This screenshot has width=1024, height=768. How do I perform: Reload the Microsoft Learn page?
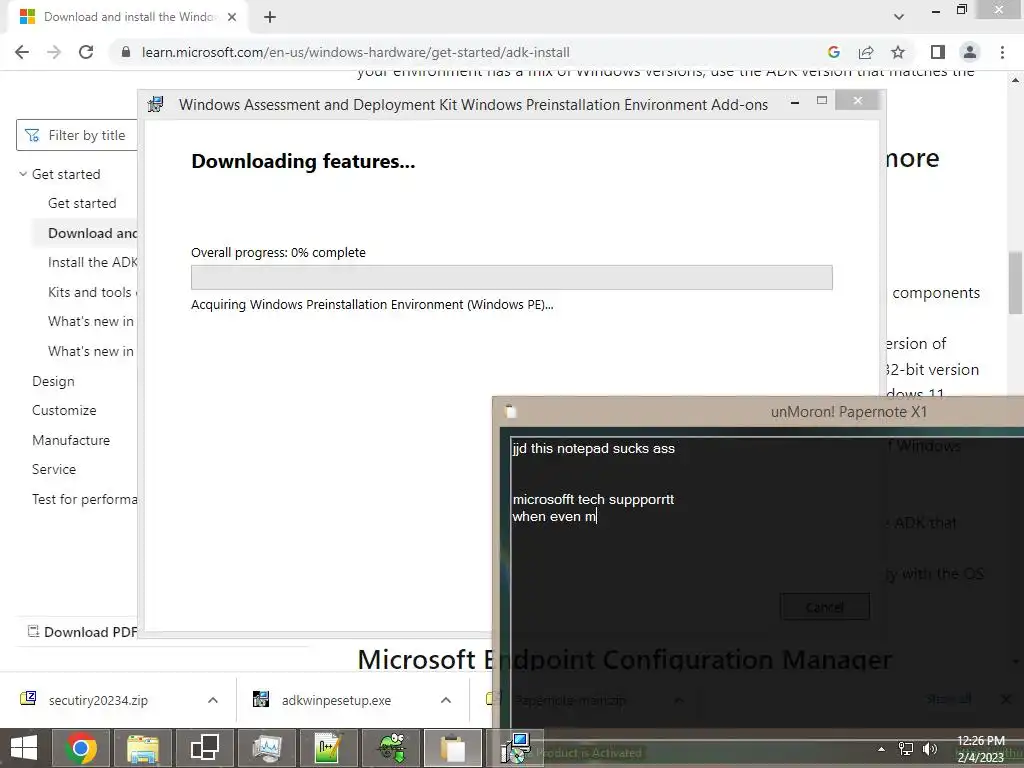[x=86, y=52]
